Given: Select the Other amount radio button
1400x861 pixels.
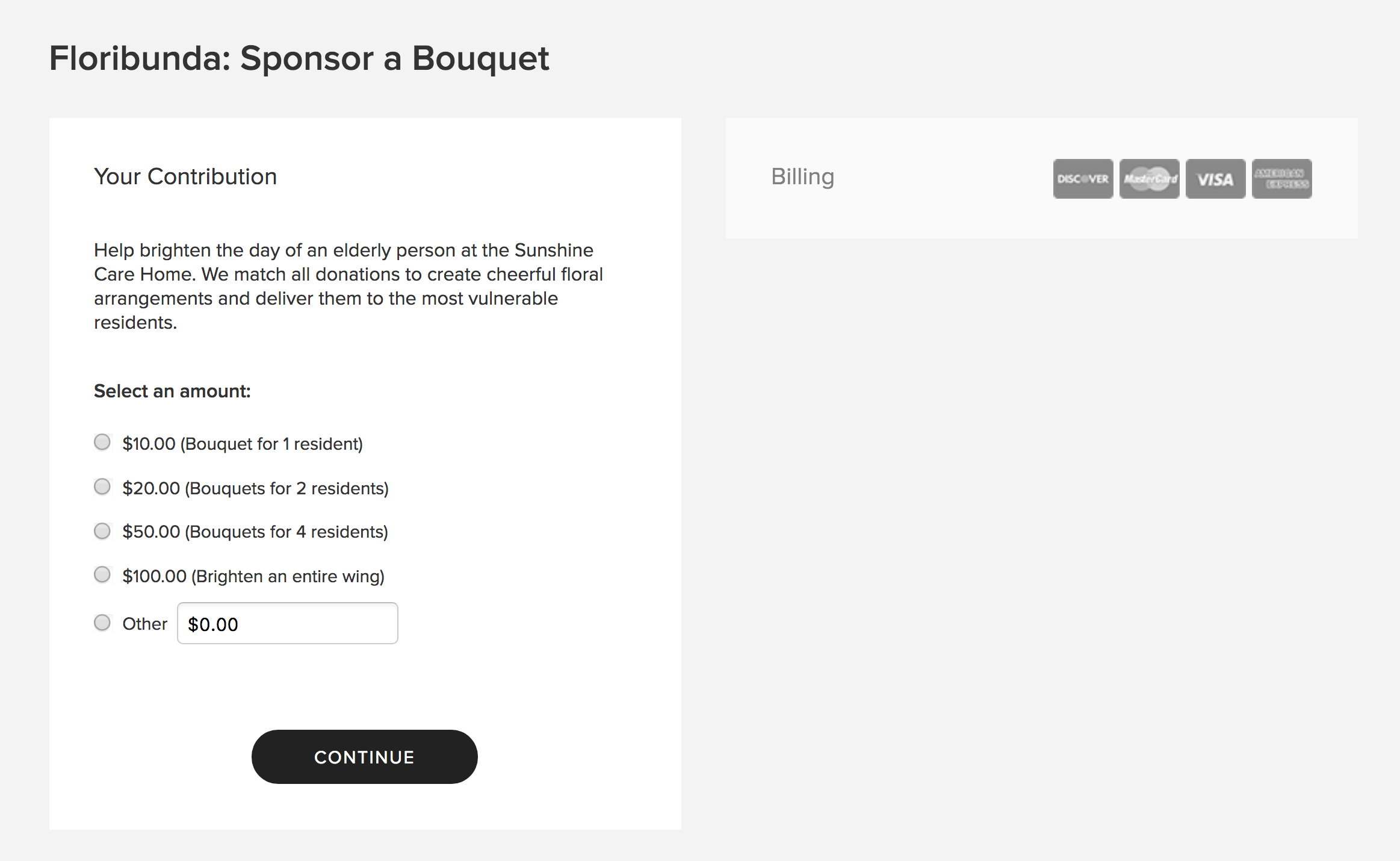Looking at the screenshot, I should [x=102, y=623].
